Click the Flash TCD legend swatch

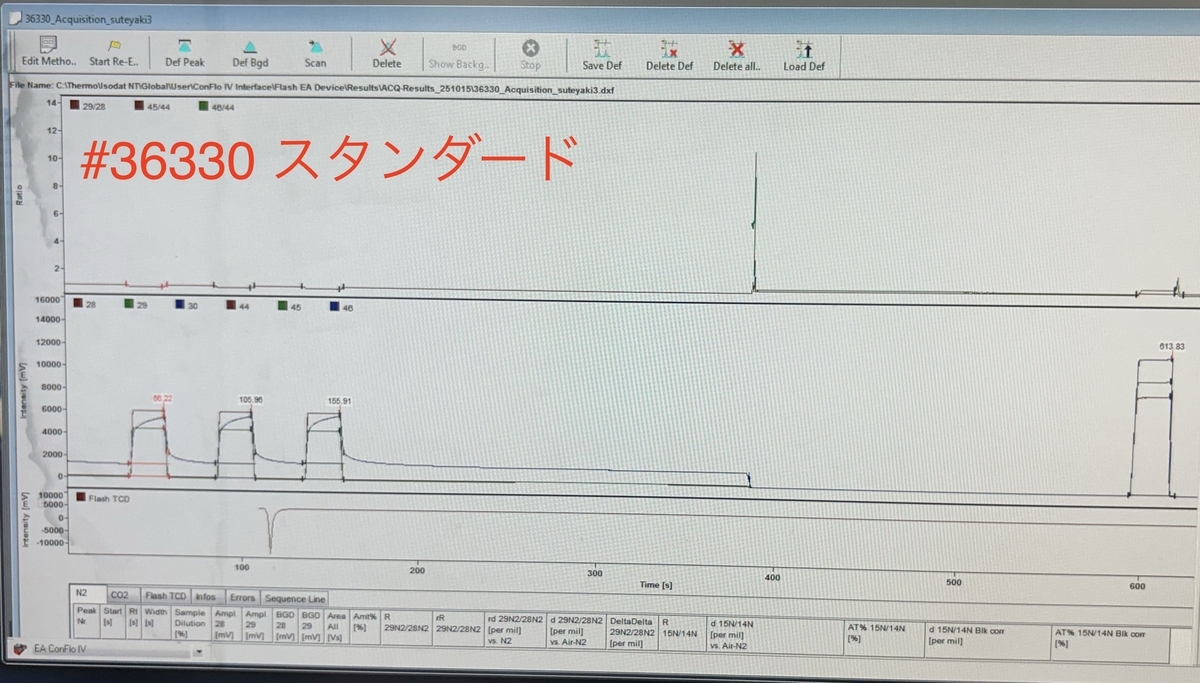[80, 497]
